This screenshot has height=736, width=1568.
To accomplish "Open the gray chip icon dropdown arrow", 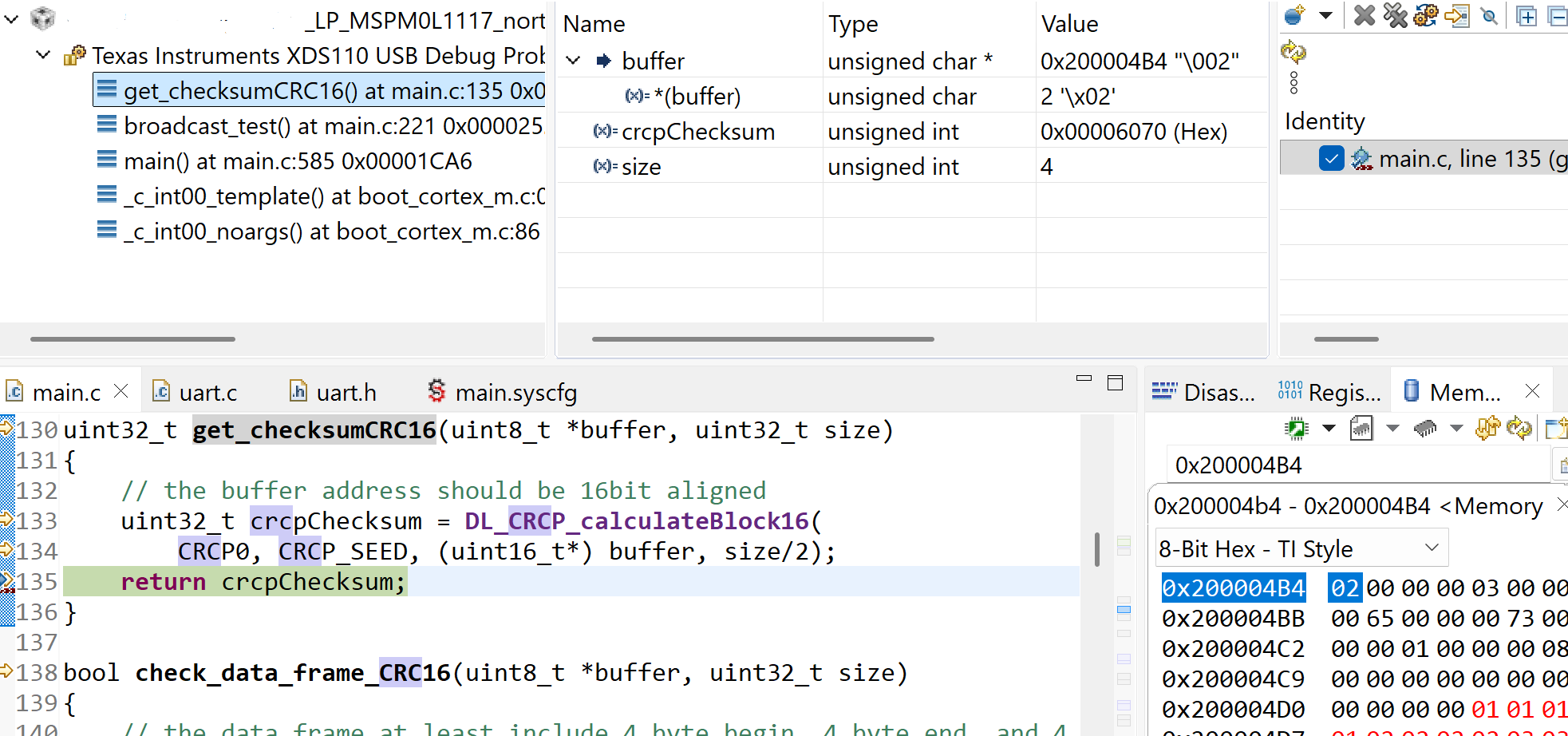I will [1456, 429].
